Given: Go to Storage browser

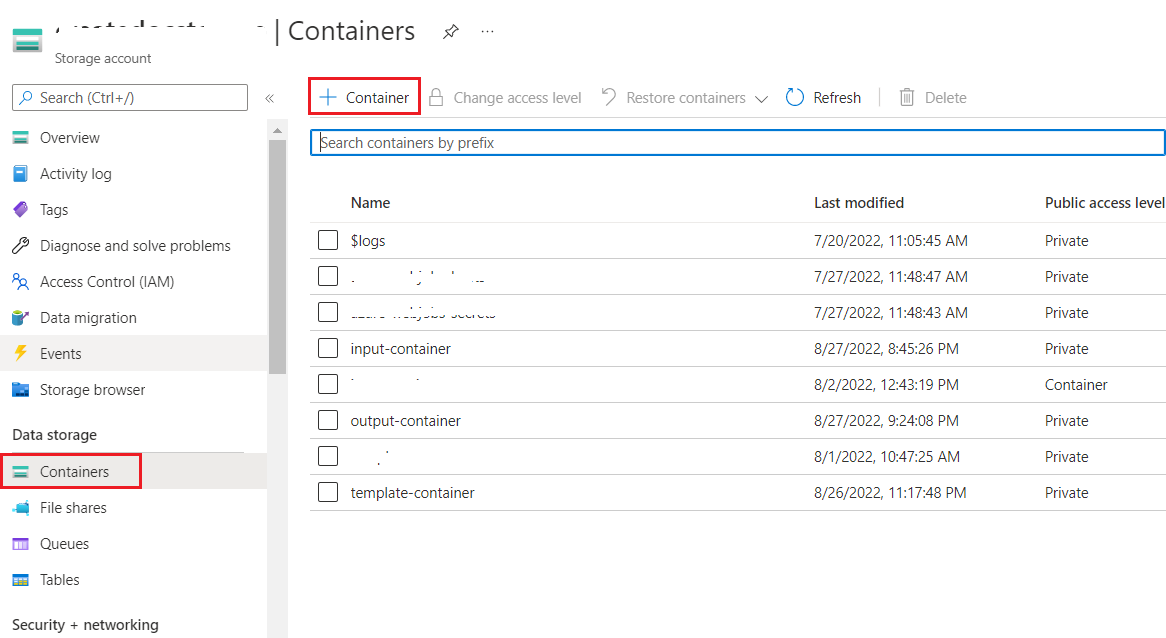Looking at the screenshot, I should (92, 390).
